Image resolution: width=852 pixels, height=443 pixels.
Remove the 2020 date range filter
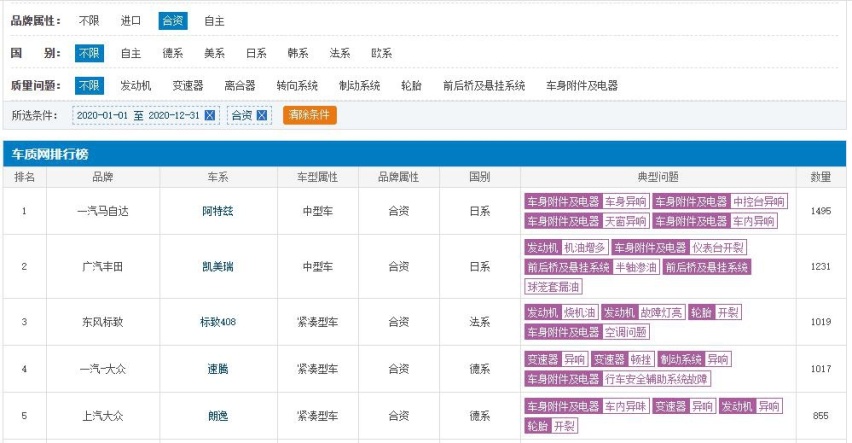tap(209, 115)
